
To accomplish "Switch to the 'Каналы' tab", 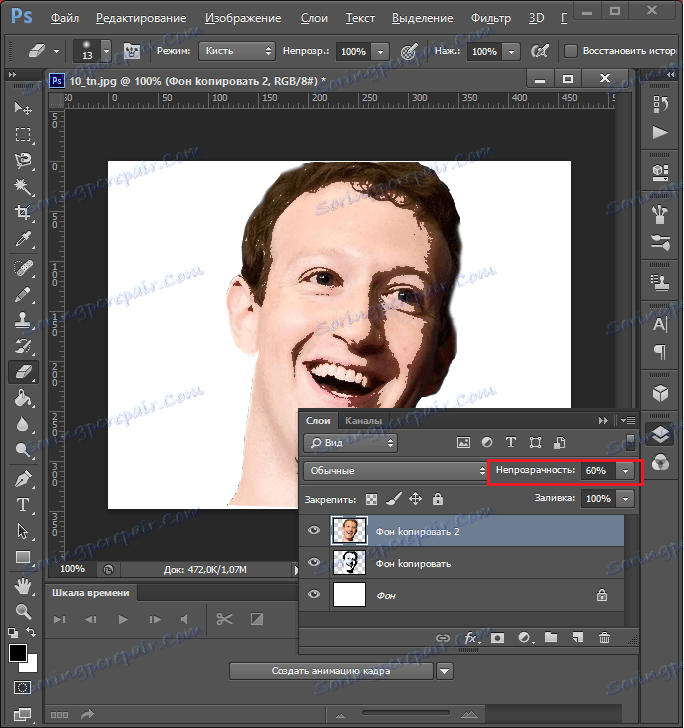I will (x=363, y=421).
